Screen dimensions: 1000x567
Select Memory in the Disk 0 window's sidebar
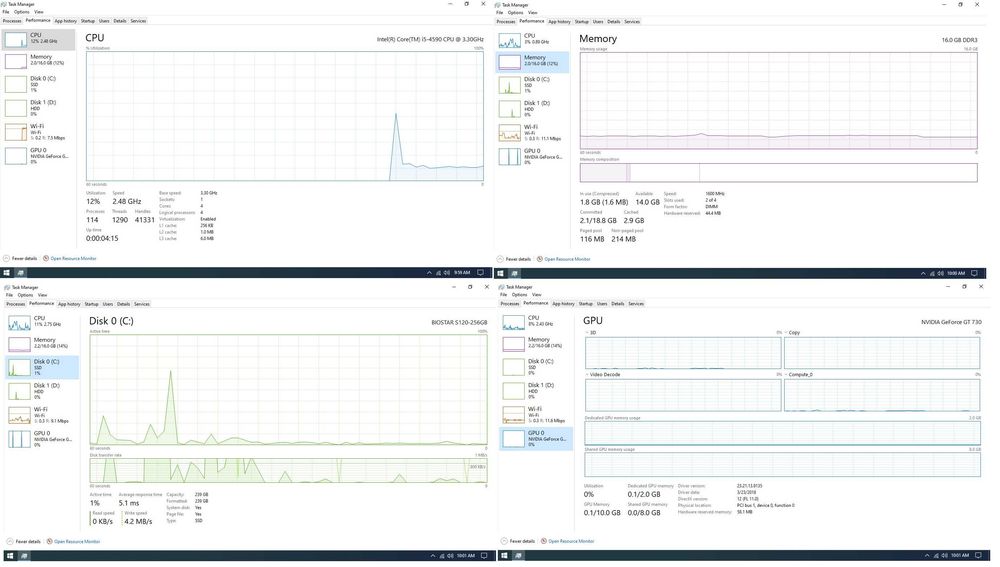(x=42, y=344)
